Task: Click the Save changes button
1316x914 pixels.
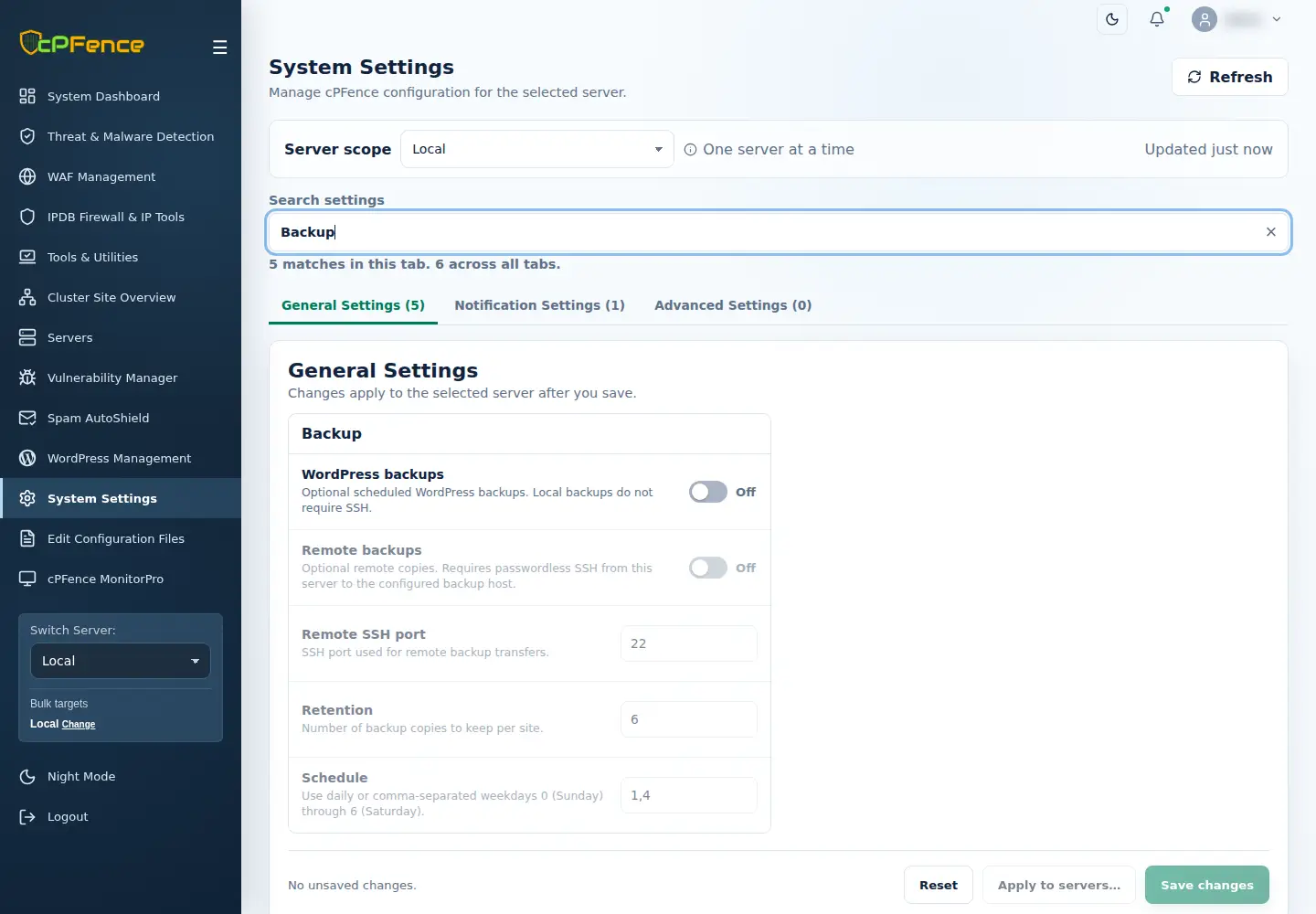Action: pyautogui.click(x=1207, y=885)
